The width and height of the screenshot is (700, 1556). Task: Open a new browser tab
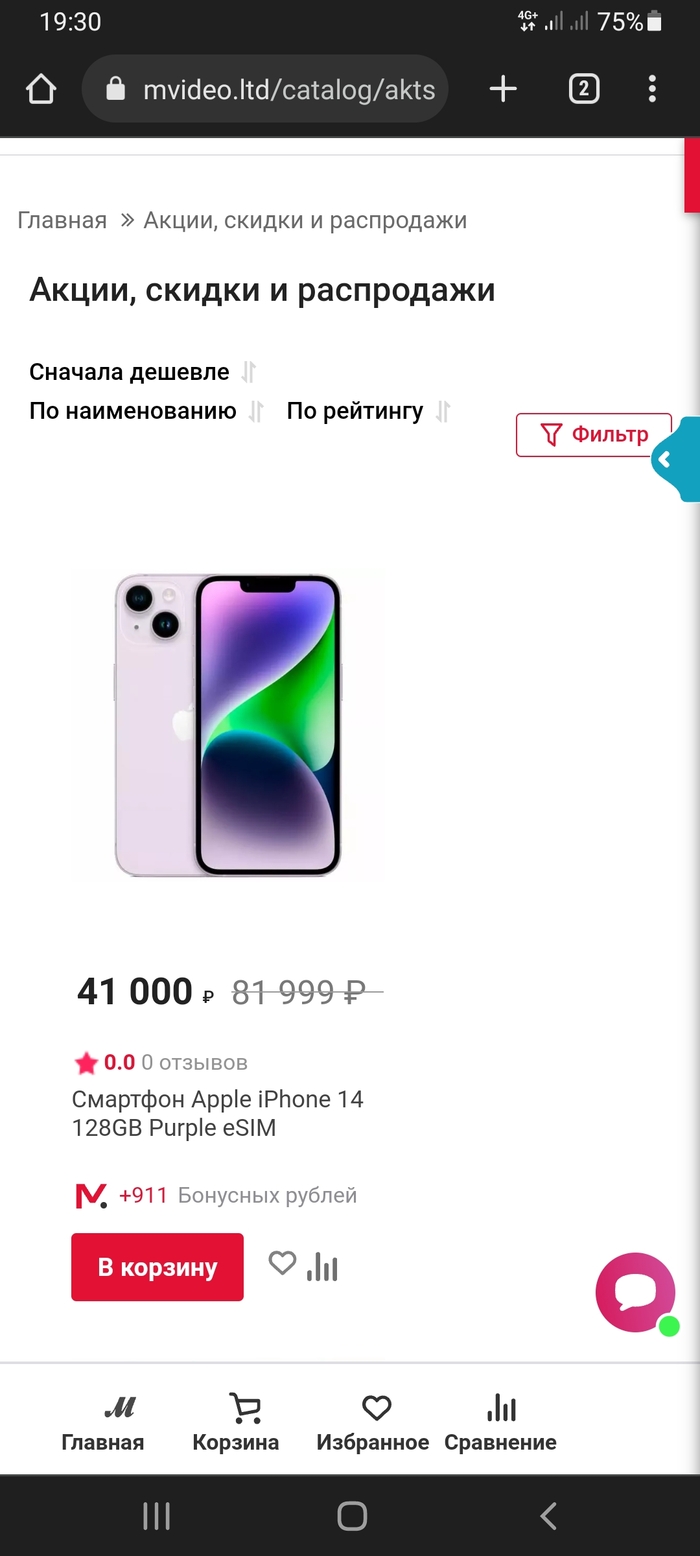coord(503,90)
